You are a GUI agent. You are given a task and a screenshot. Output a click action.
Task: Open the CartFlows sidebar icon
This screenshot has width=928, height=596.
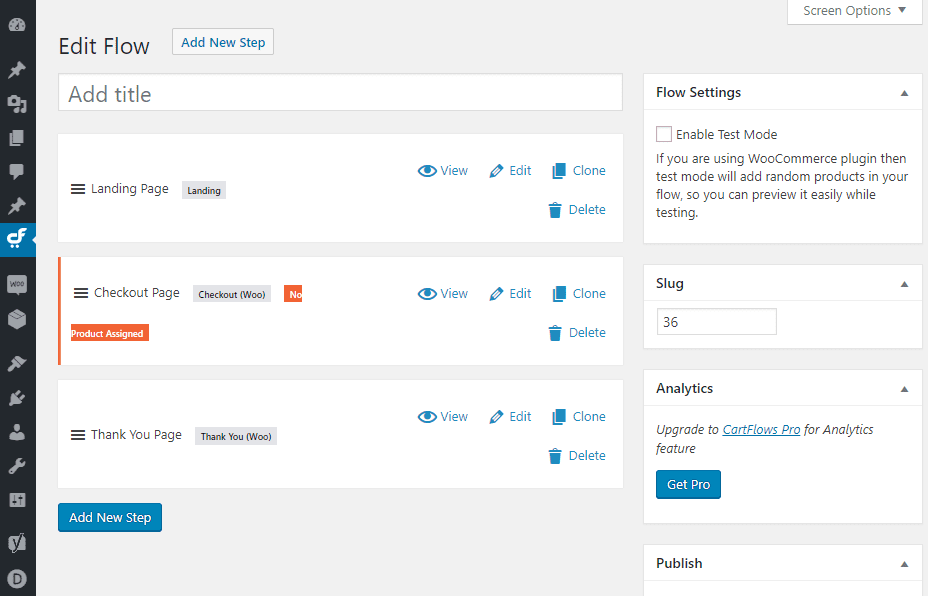point(17,239)
